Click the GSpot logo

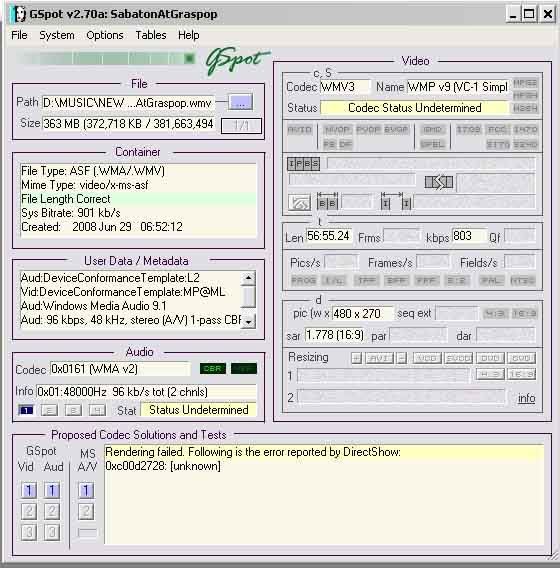(x=237, y=60)
